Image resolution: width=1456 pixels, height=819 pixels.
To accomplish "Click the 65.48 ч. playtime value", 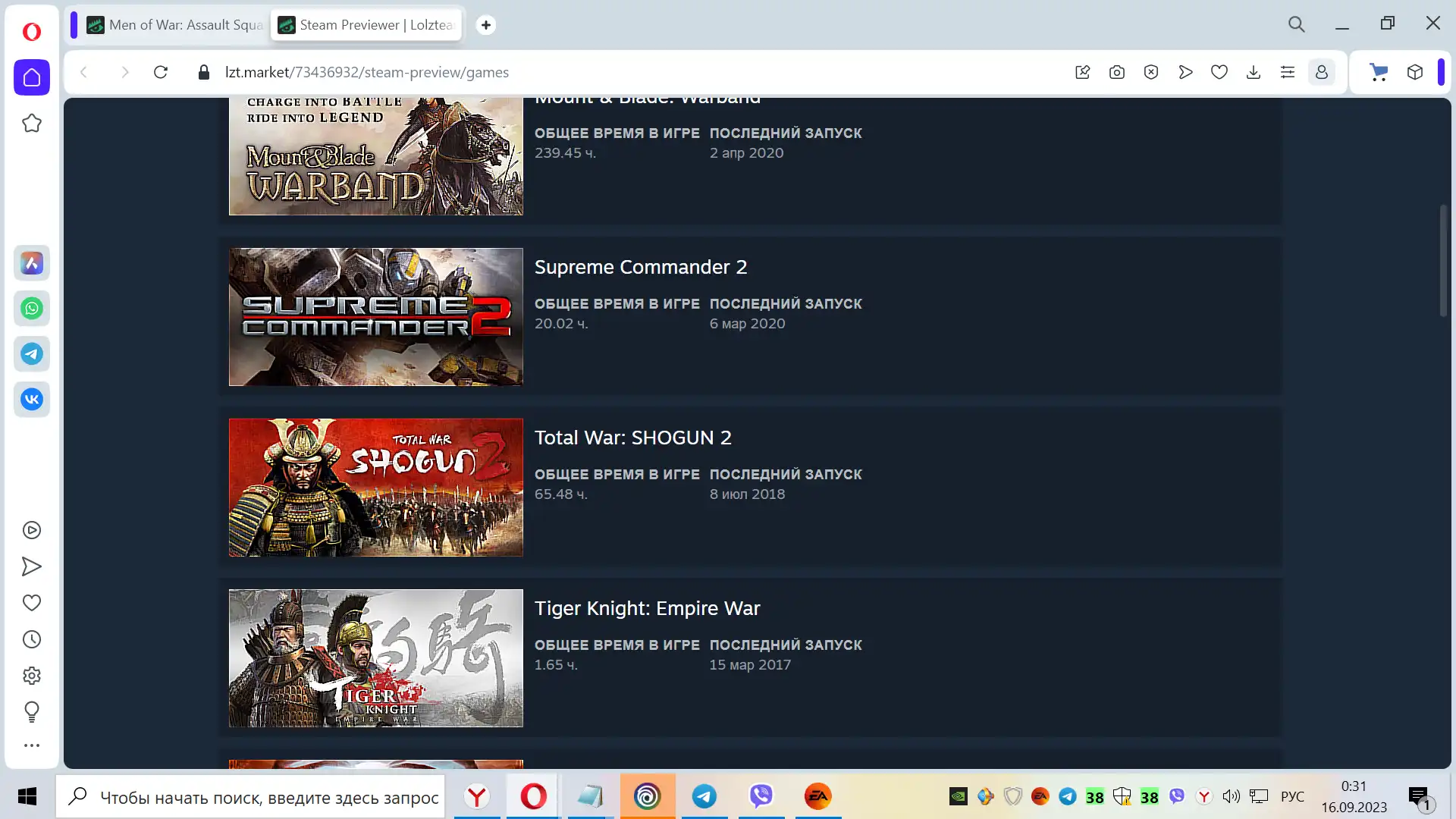I will (x=561, y=494).
